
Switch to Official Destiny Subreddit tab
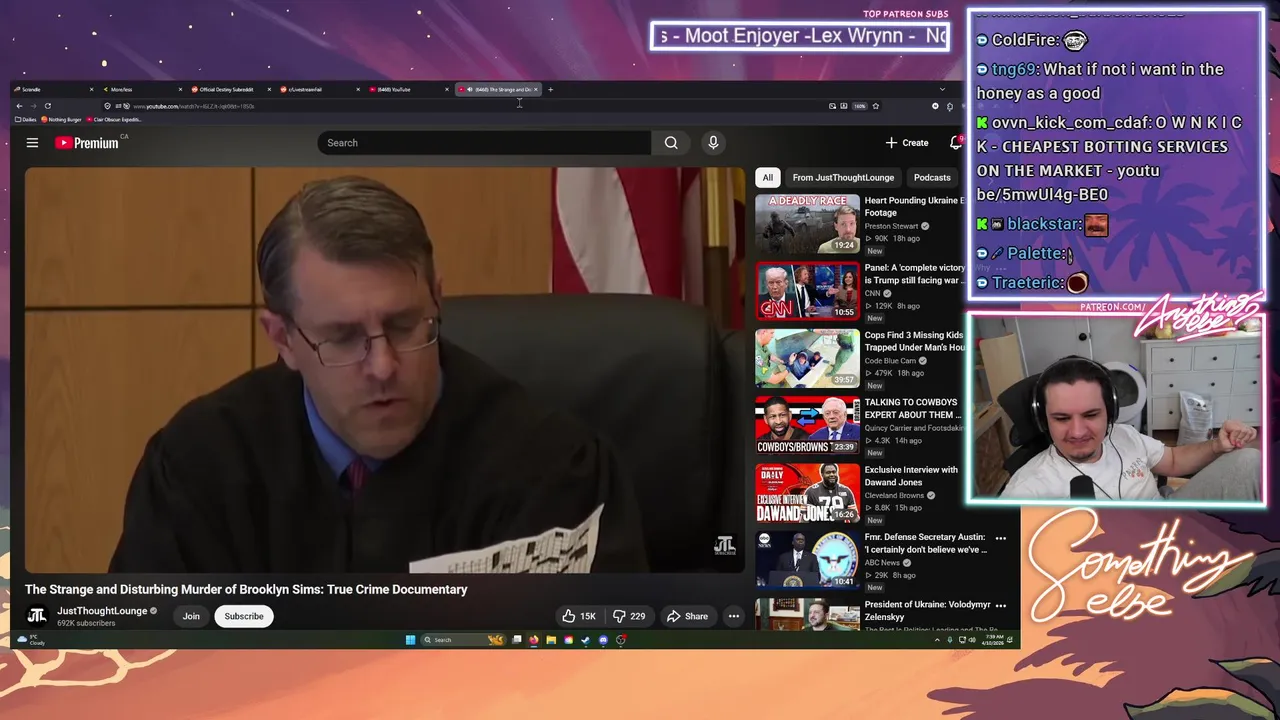(231, 90)
